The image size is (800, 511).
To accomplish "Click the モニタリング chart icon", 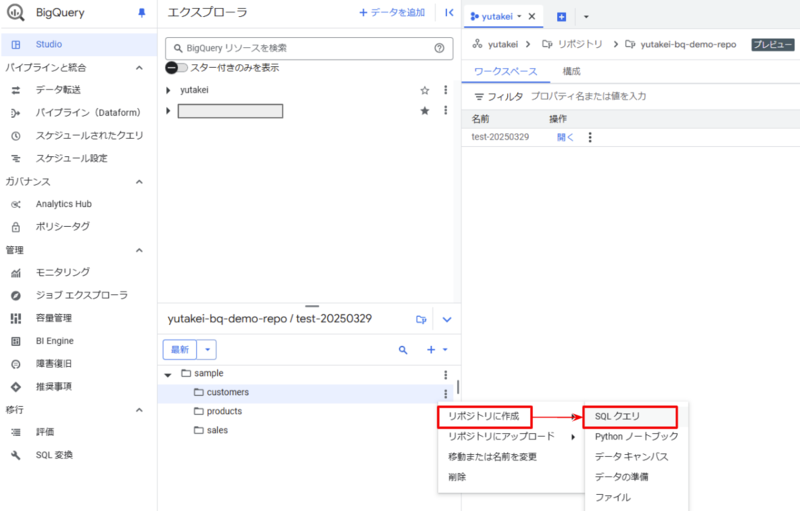I will [16, 273].
